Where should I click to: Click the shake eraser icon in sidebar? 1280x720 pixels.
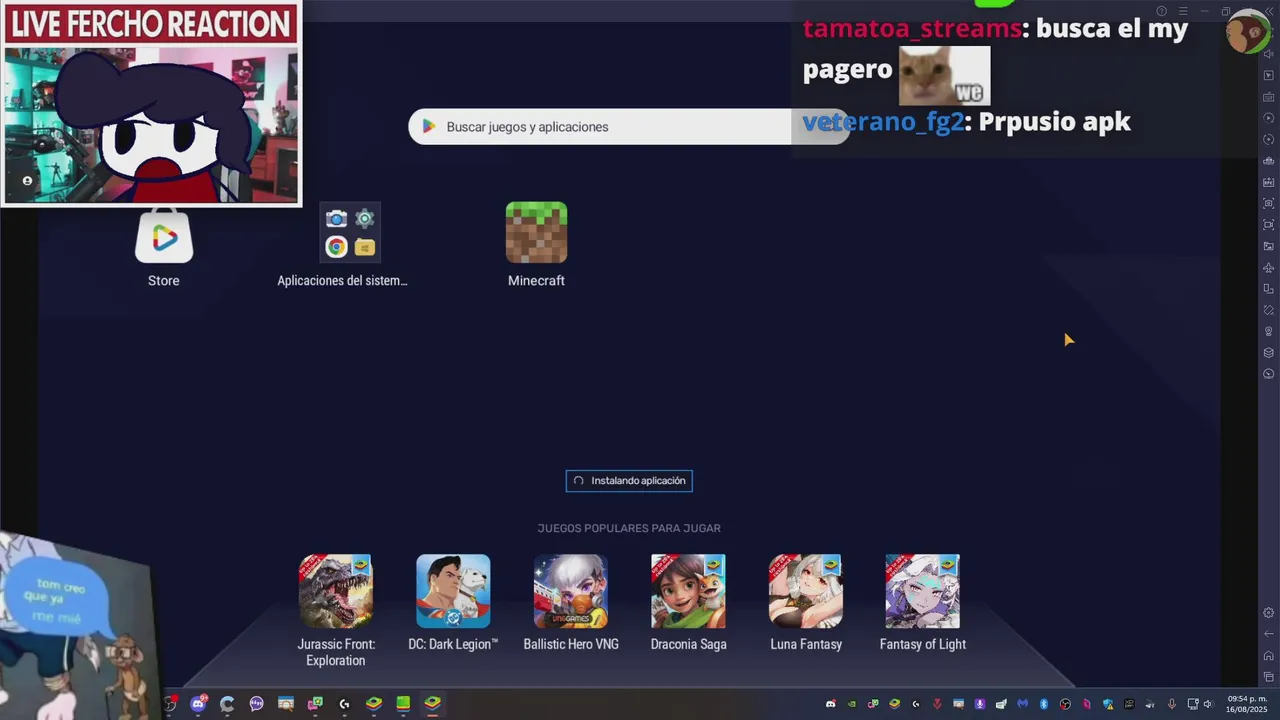tap(1269, 310)
